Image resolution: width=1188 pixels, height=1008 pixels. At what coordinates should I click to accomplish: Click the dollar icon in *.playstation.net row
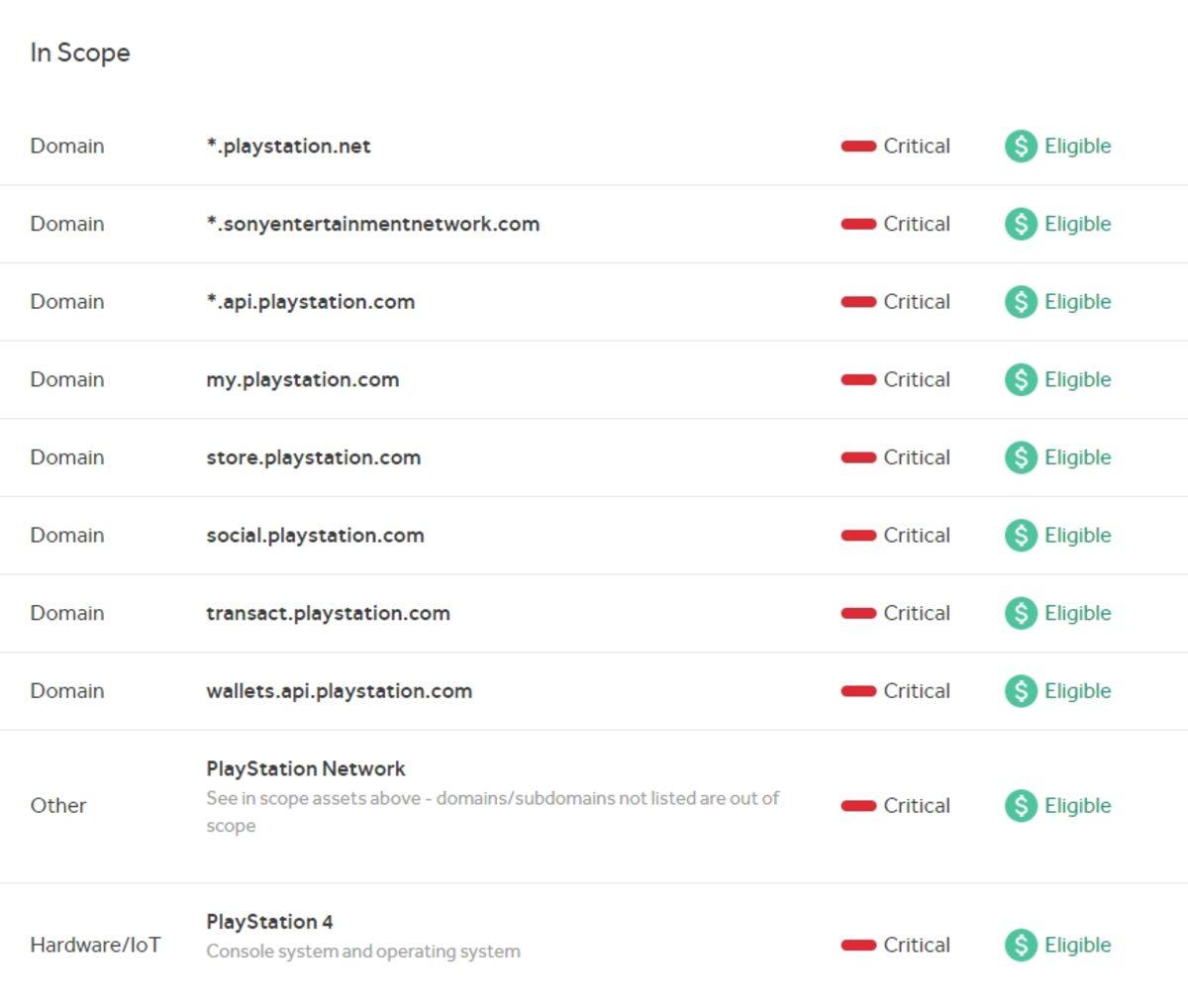[1021, 146]
